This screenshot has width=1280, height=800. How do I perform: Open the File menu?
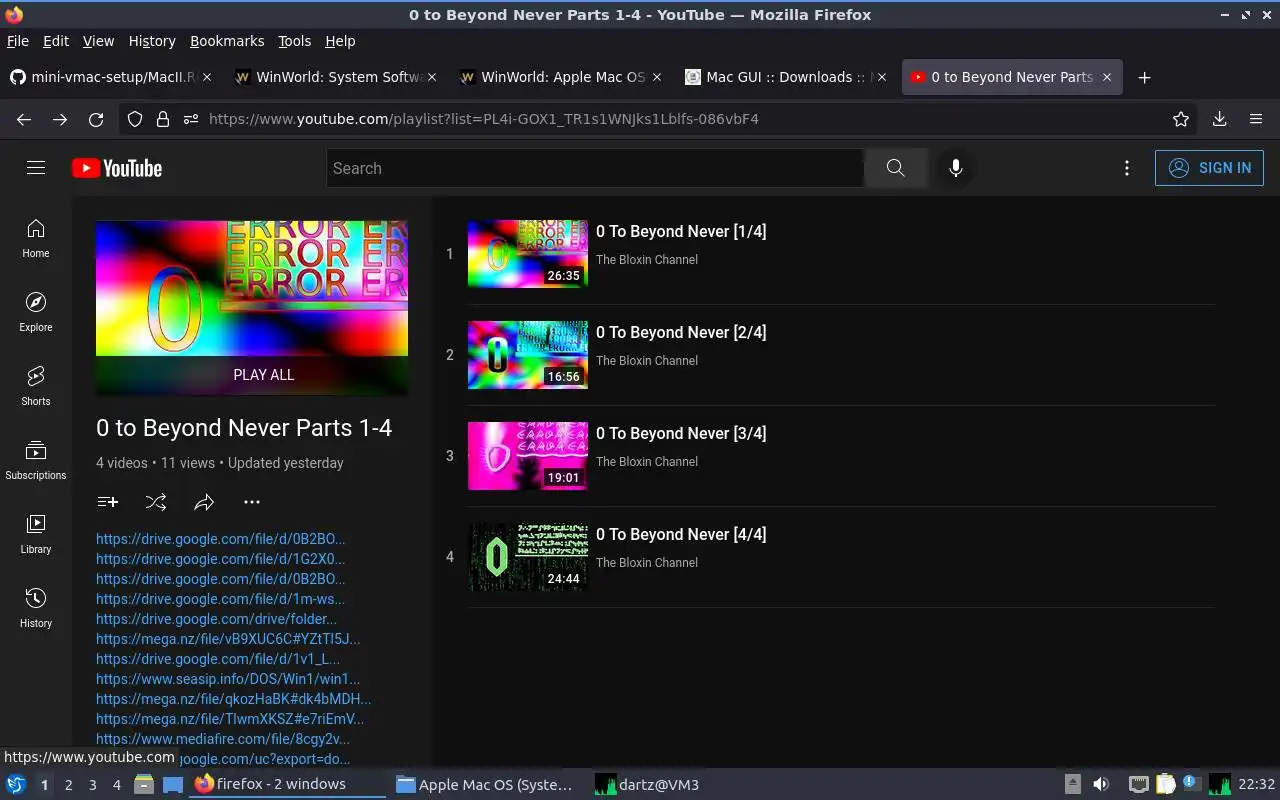[18, 41]
